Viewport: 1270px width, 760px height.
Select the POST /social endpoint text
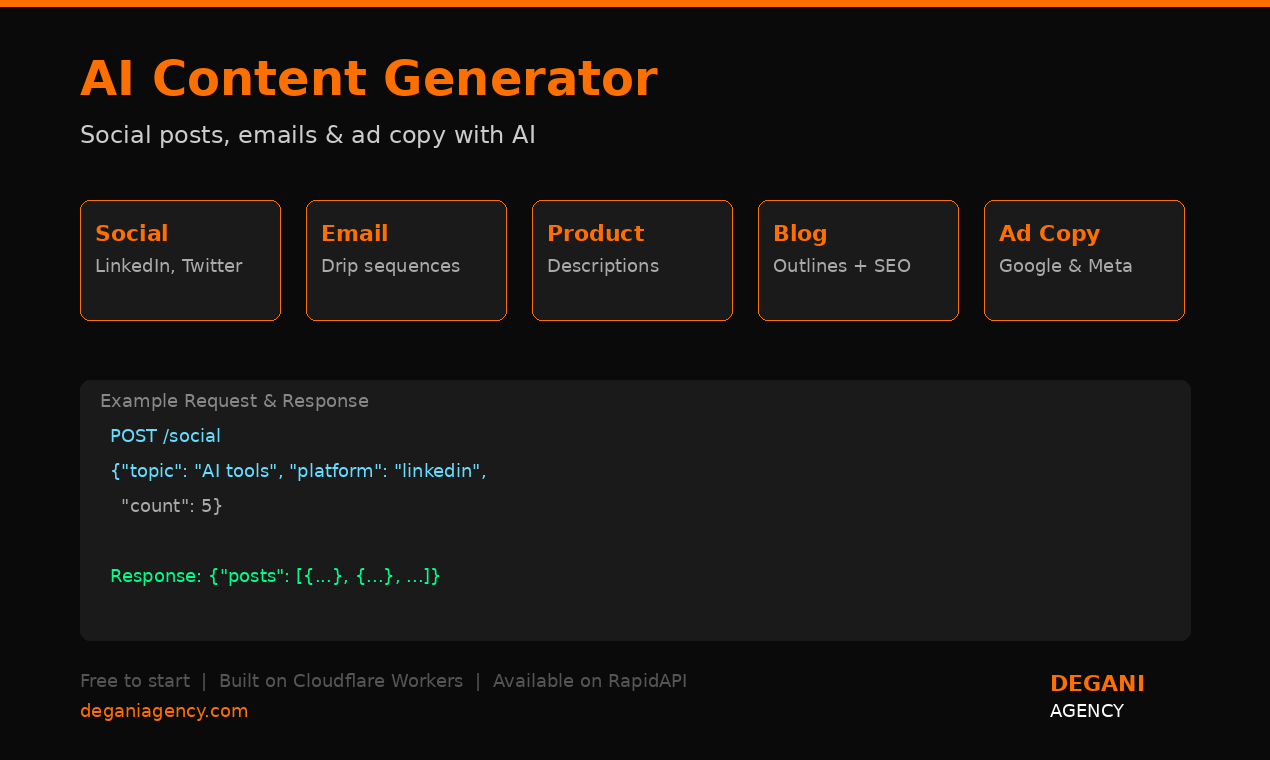click(165, 436)
